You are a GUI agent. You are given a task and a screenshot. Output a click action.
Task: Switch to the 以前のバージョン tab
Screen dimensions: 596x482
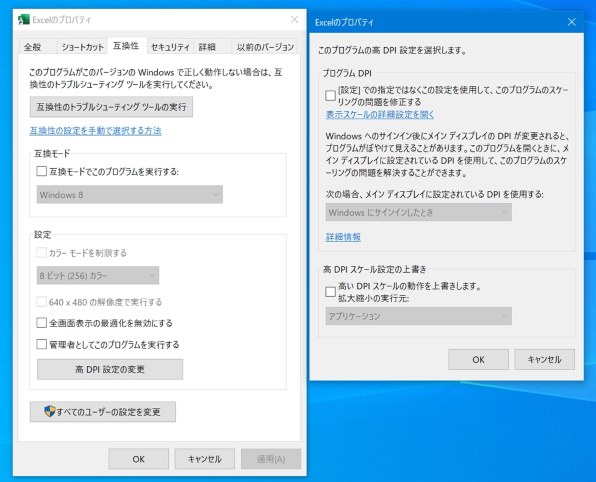(x=265, y=47)
